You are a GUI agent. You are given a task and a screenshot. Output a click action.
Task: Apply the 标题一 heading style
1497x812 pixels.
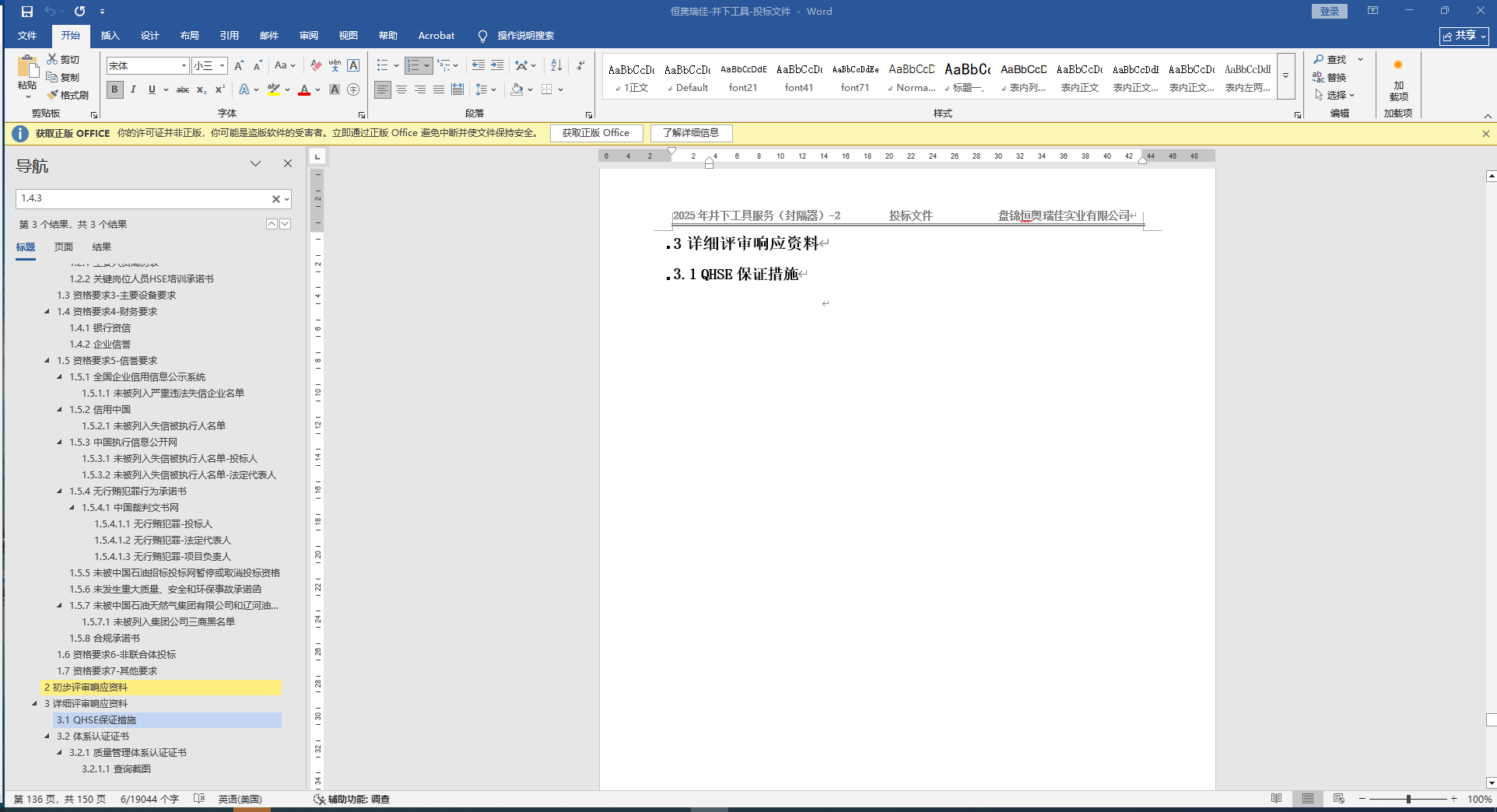point(967,76)
